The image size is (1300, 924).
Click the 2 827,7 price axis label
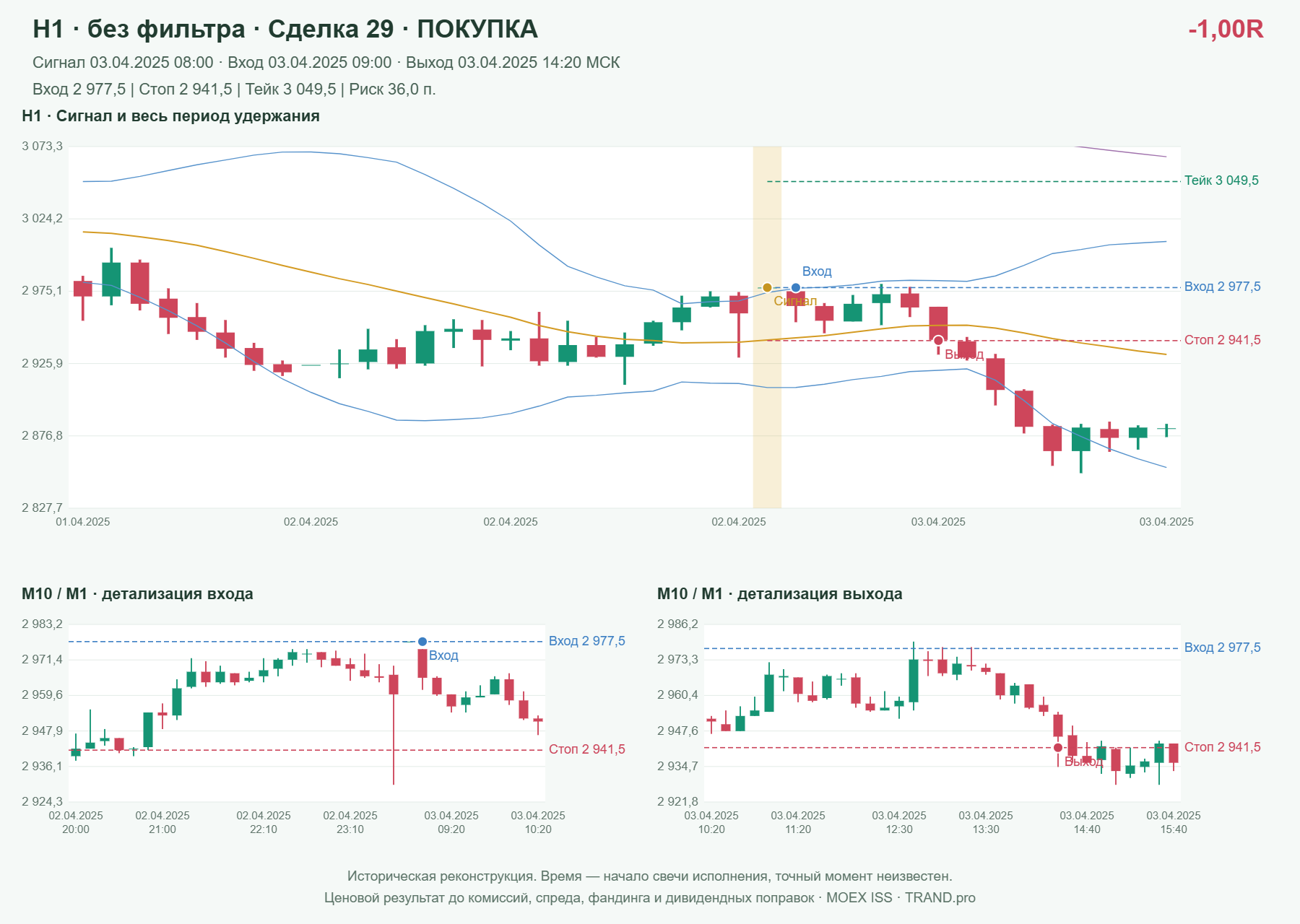point(42,508)
